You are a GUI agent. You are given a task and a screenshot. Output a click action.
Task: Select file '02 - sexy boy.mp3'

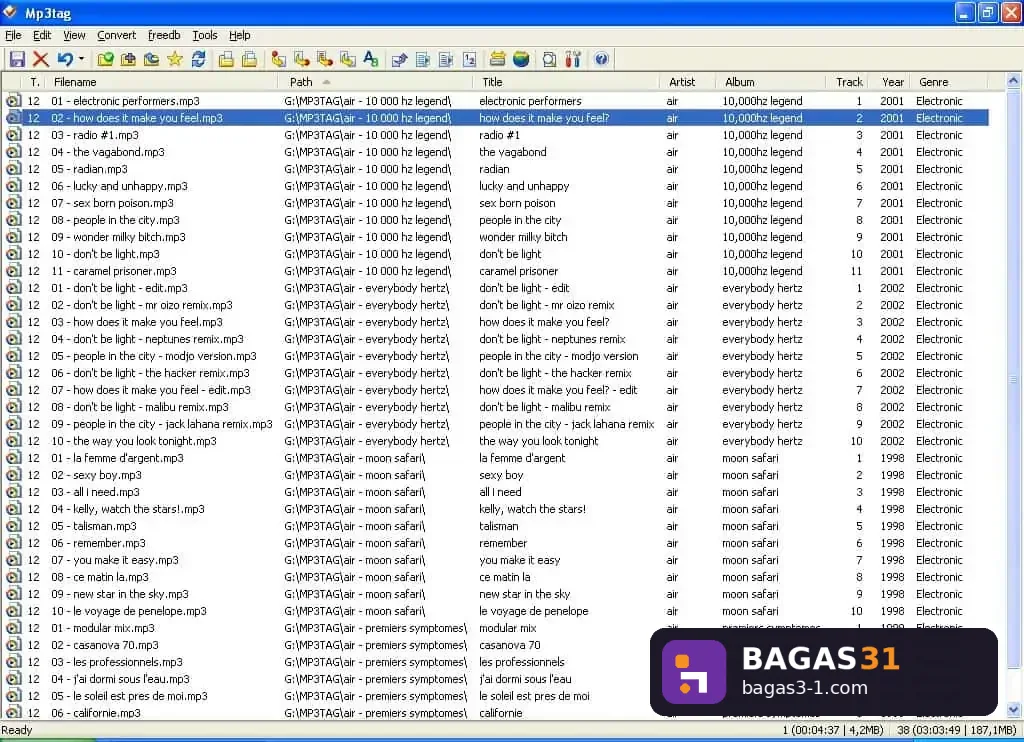96,475
